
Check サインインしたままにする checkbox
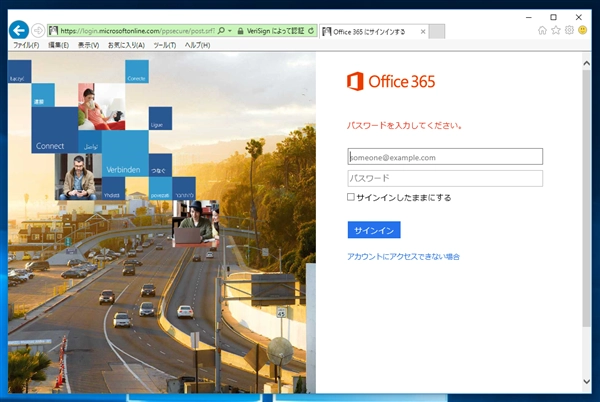[351, 197]
